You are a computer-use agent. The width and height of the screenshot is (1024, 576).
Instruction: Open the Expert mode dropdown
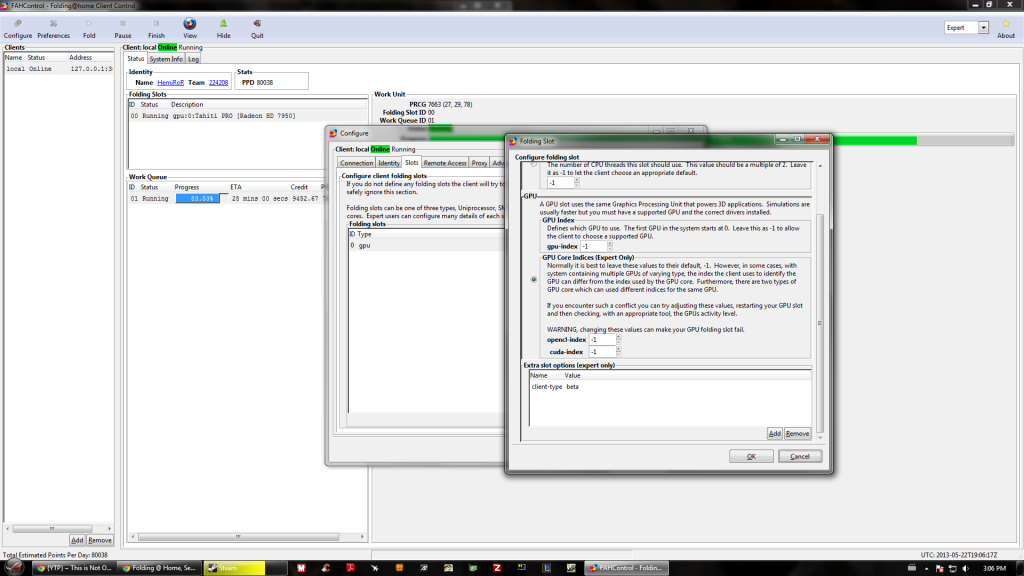pos(983,27)
